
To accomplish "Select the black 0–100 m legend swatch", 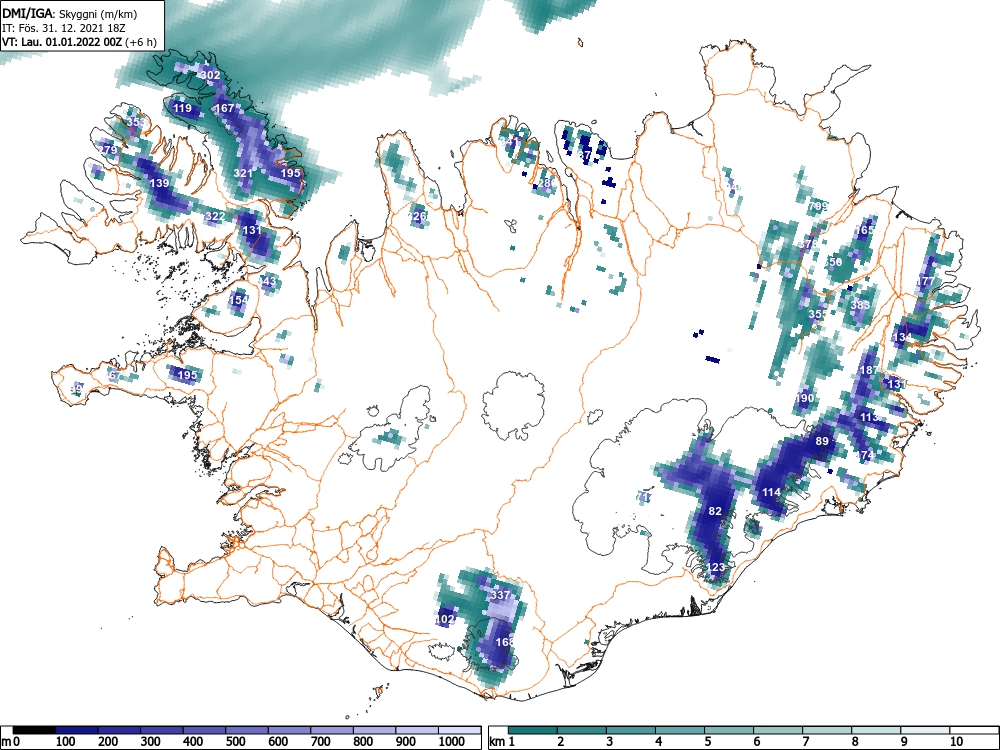I will coord(34,730).
